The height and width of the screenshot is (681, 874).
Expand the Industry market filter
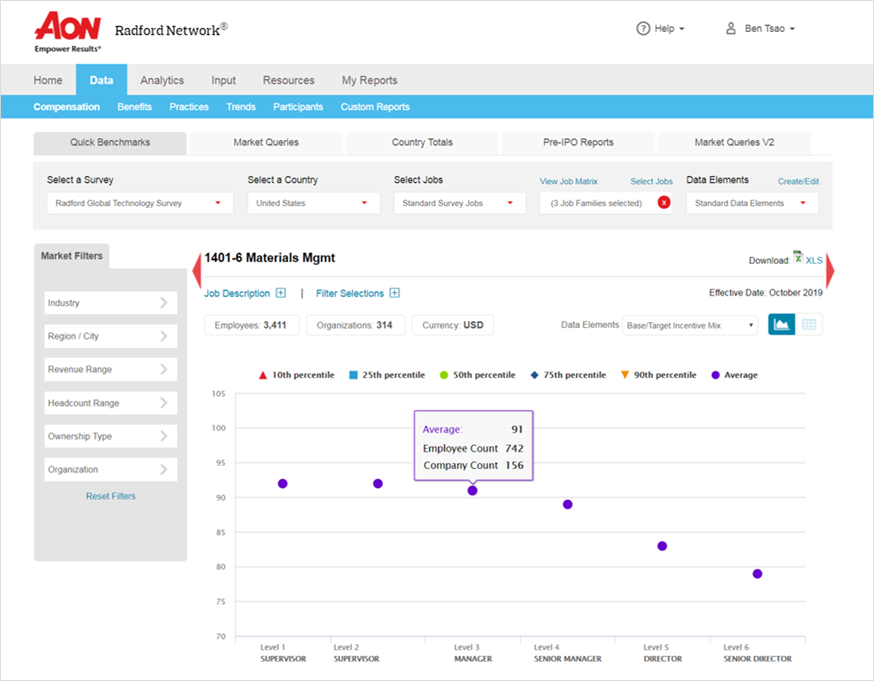[x=110, y=303]
